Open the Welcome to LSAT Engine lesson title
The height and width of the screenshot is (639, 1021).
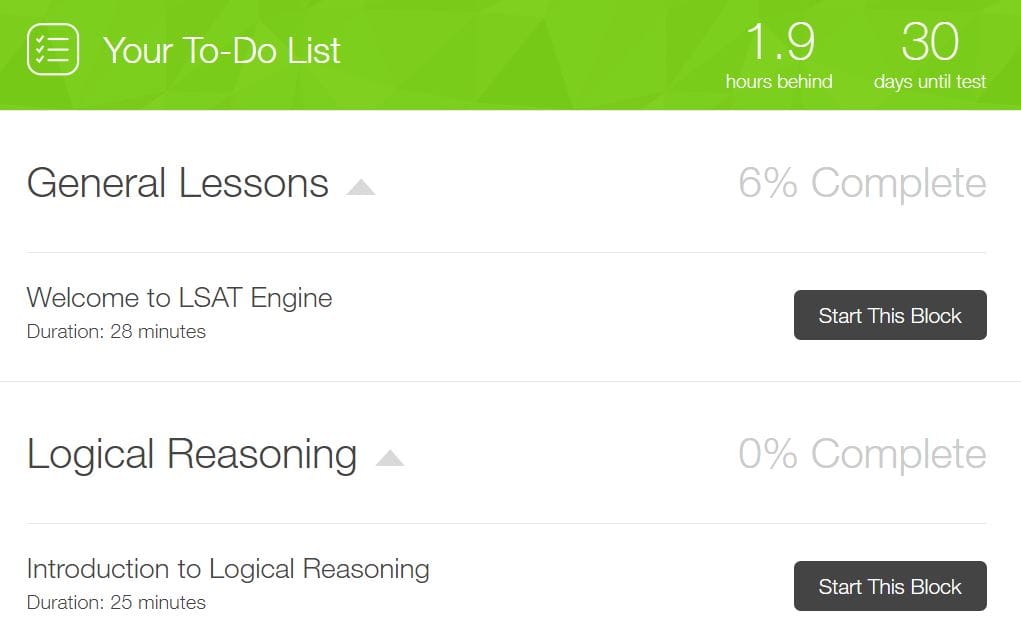click(180, 297)
